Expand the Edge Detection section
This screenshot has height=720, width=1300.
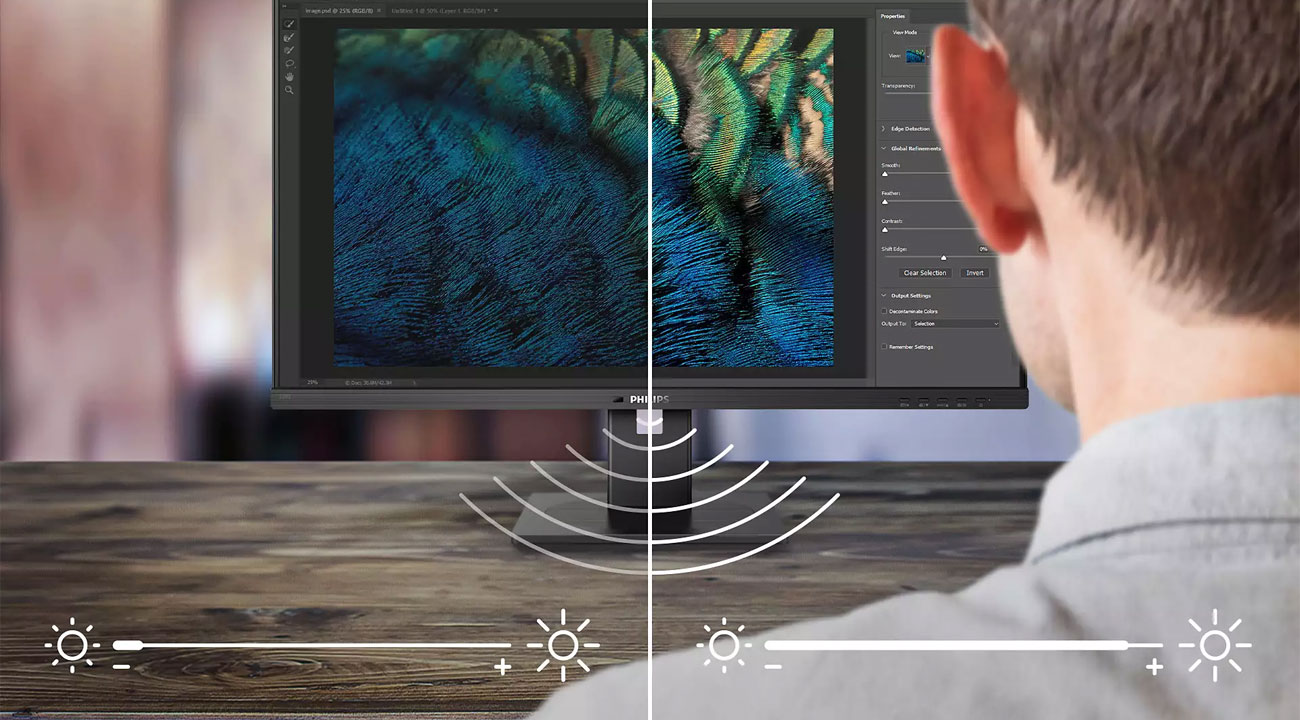(x=884, y=129)
